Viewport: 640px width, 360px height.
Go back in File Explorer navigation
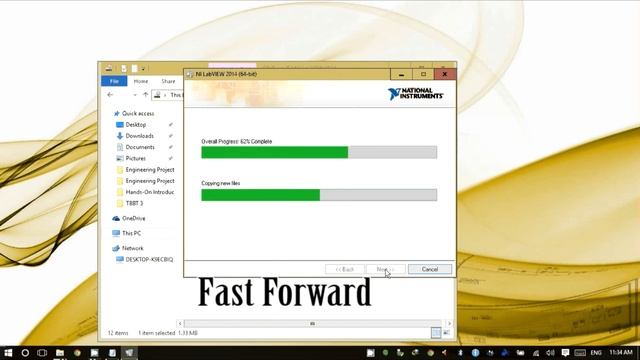[110, 95]
